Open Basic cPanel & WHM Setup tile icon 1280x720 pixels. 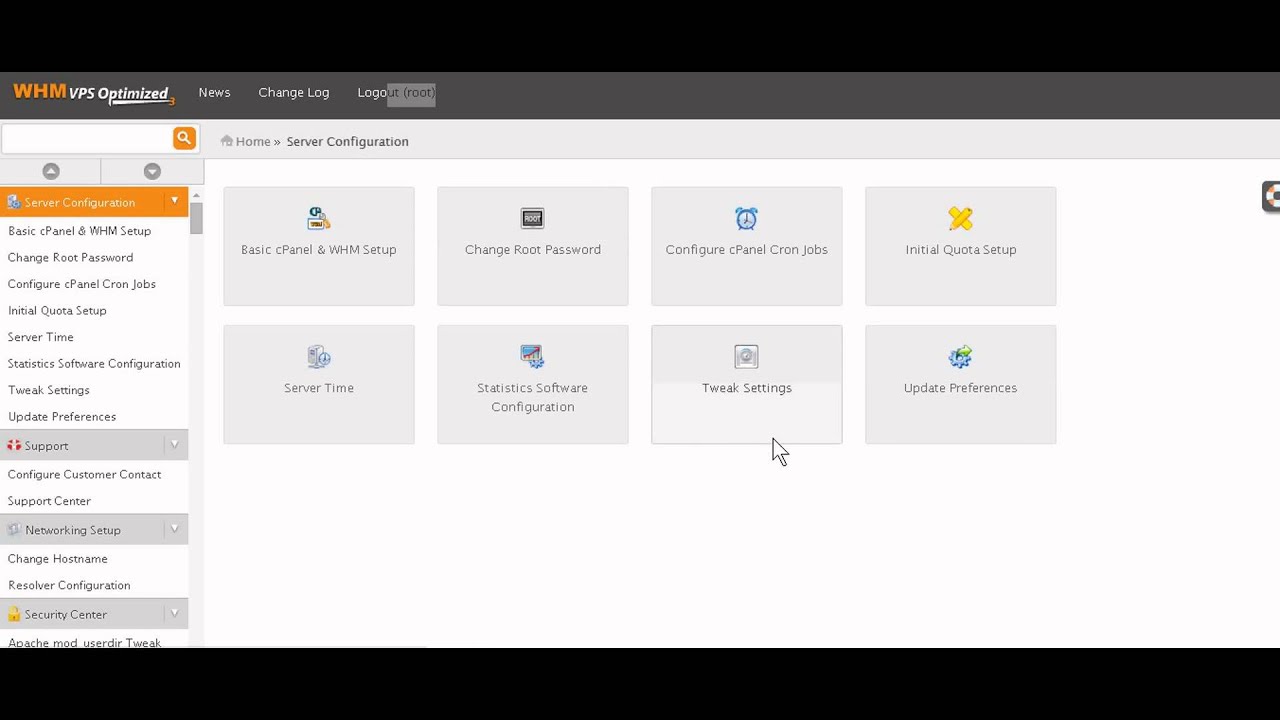319,218
